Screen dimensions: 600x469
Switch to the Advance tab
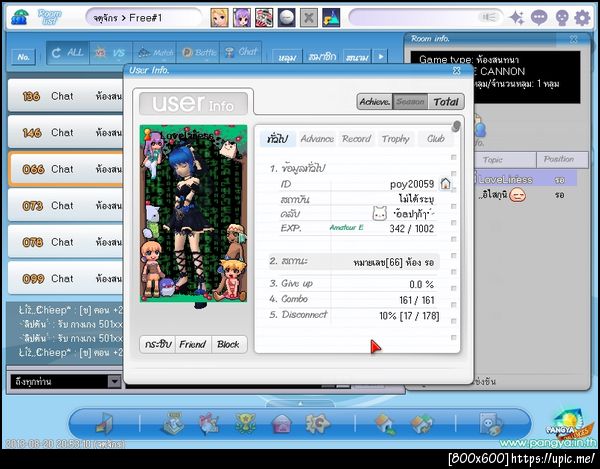[x=317, y=138]
